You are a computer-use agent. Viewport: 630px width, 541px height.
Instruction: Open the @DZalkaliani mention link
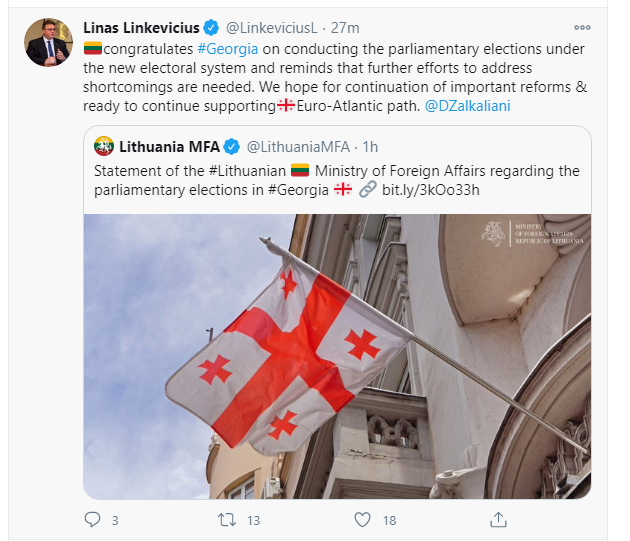click(x=468, y=106)
